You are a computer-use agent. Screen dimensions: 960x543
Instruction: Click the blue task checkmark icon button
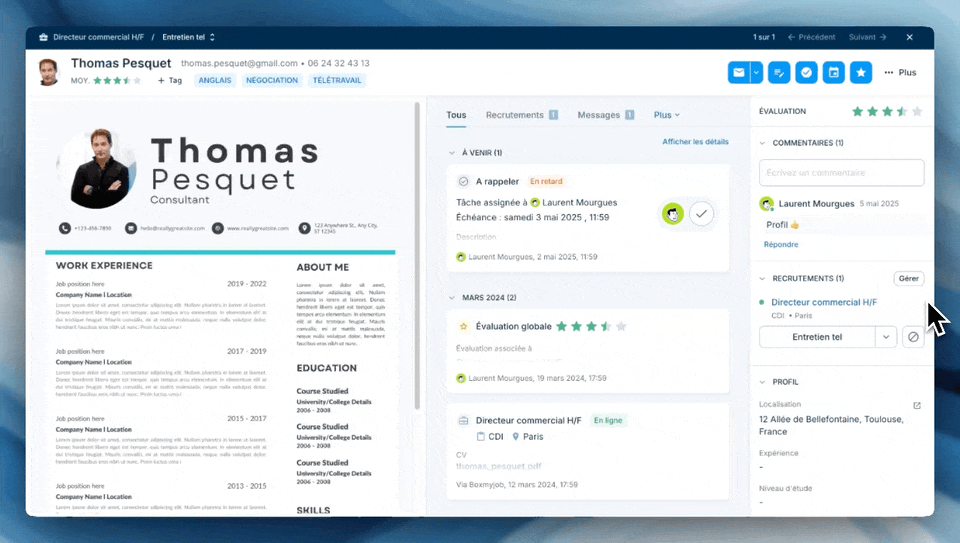[x=806, y=72]
